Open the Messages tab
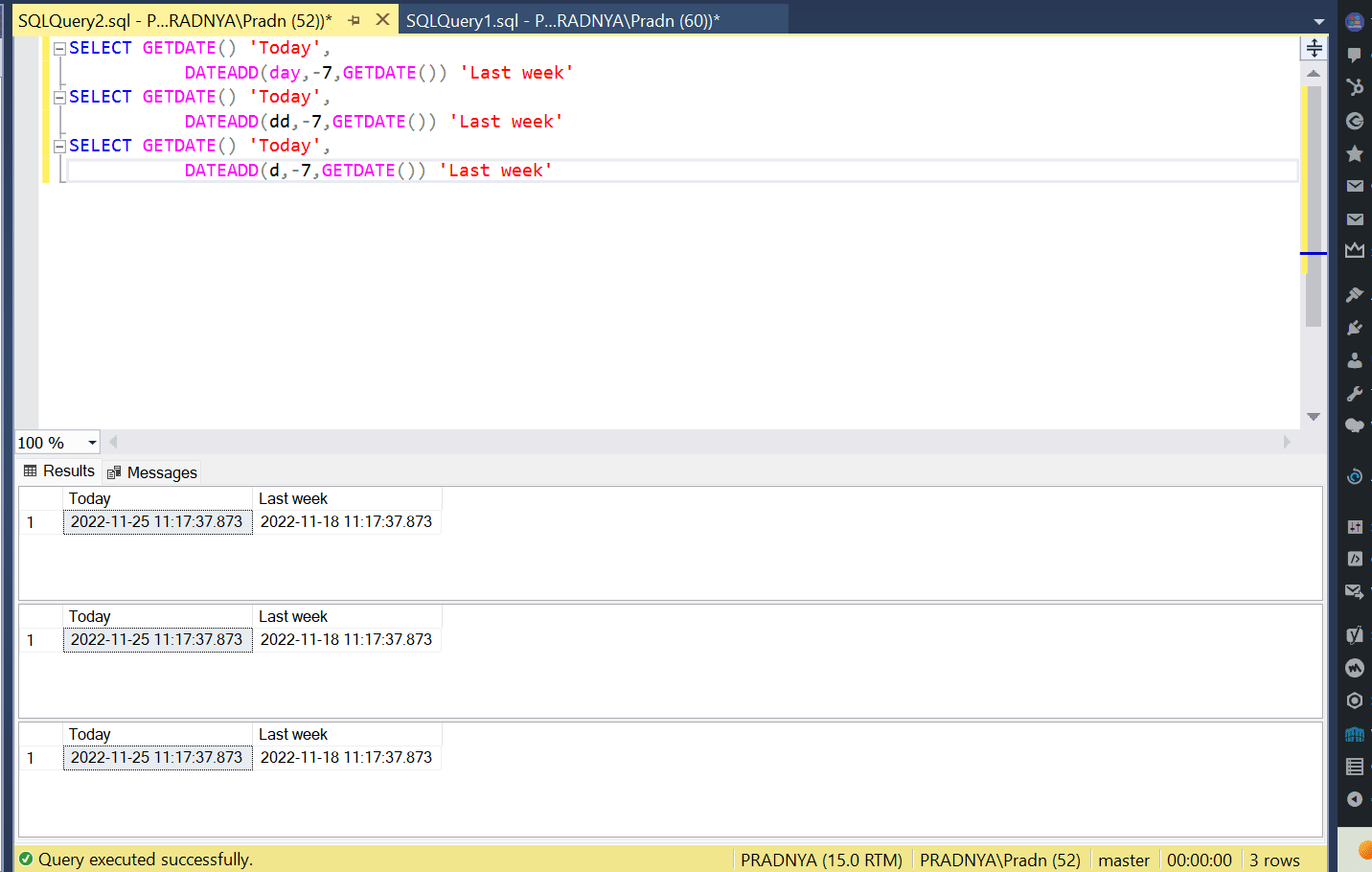 [x=152, y=472]
